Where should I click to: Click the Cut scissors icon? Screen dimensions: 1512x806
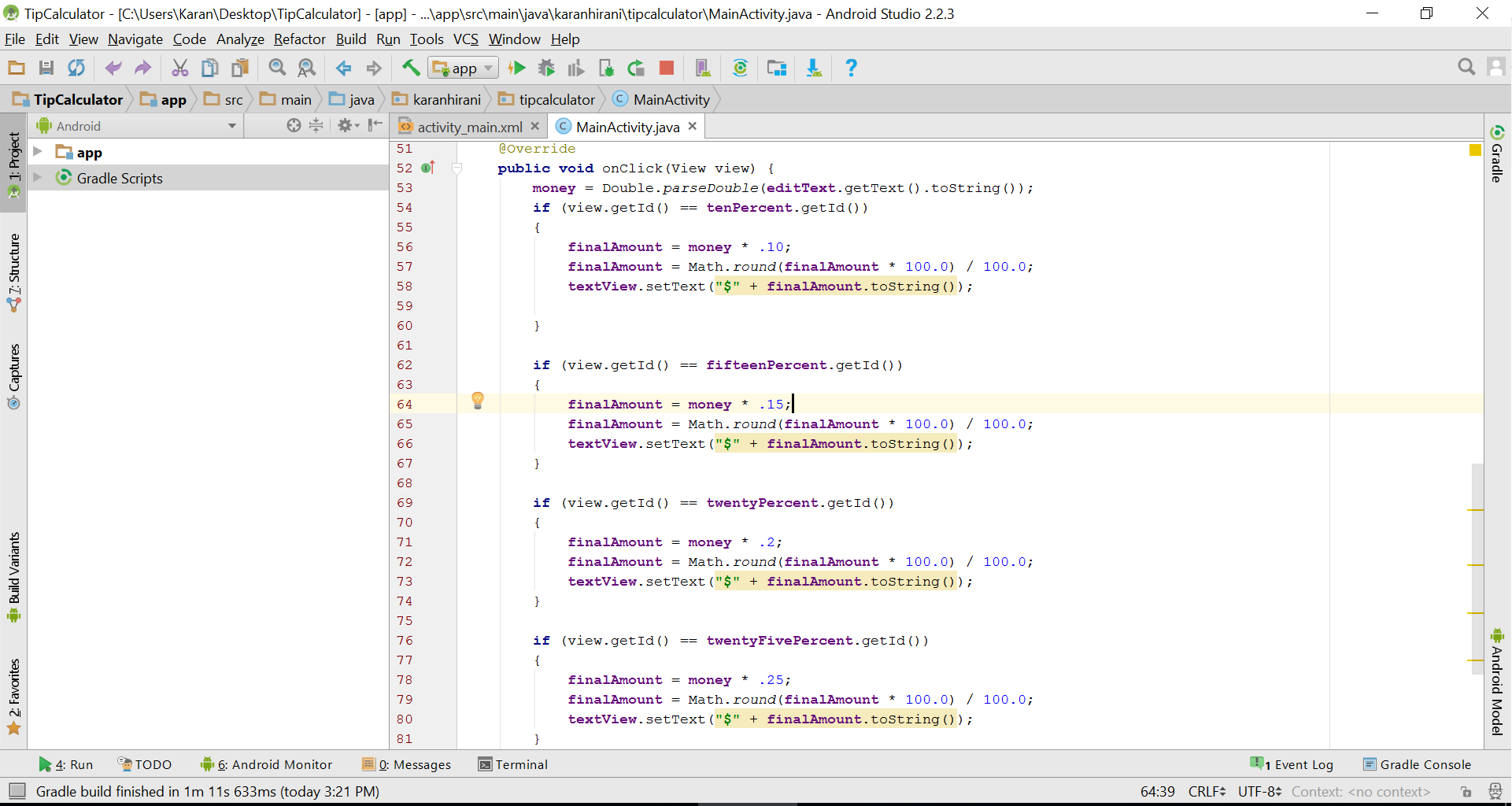180,68
